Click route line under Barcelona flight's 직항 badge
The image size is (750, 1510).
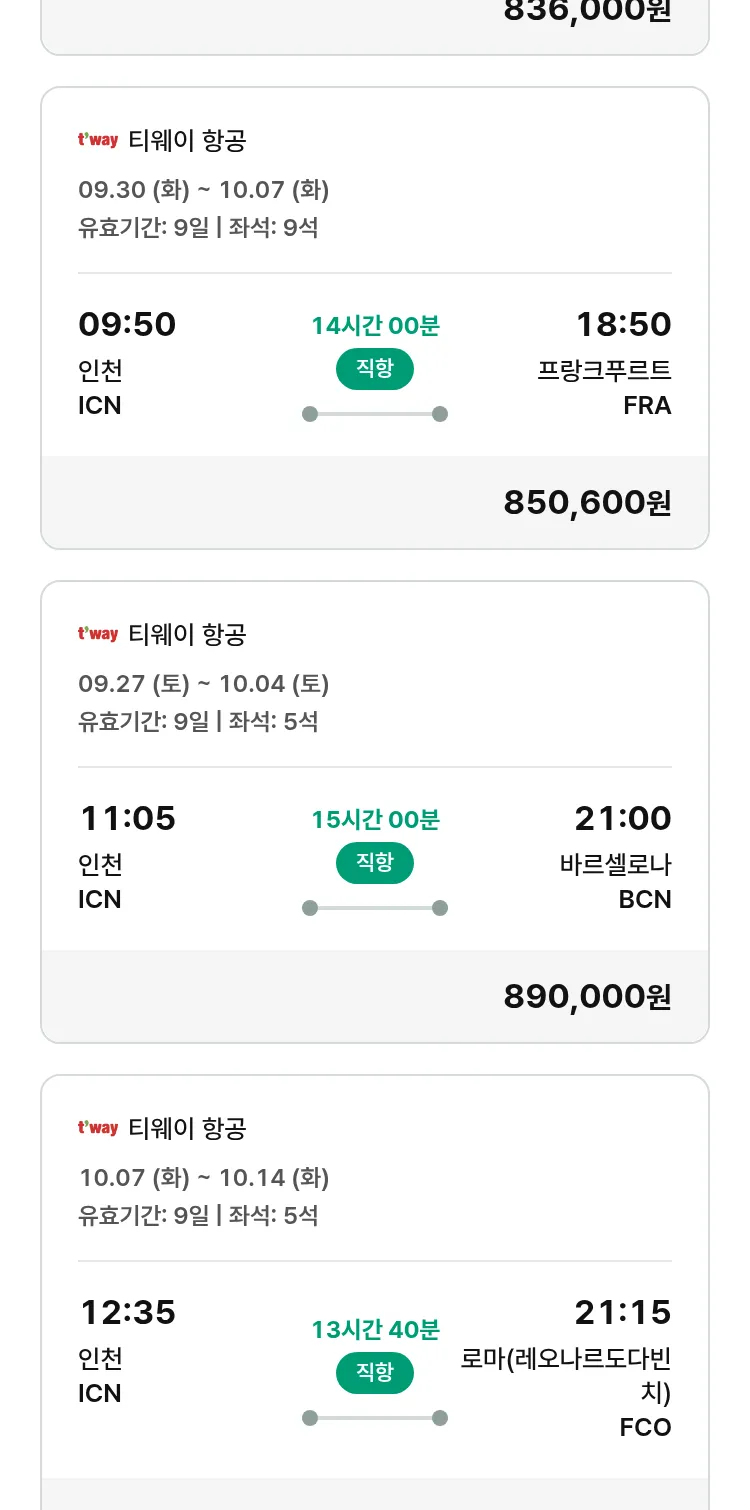click(x=375, y=908)
